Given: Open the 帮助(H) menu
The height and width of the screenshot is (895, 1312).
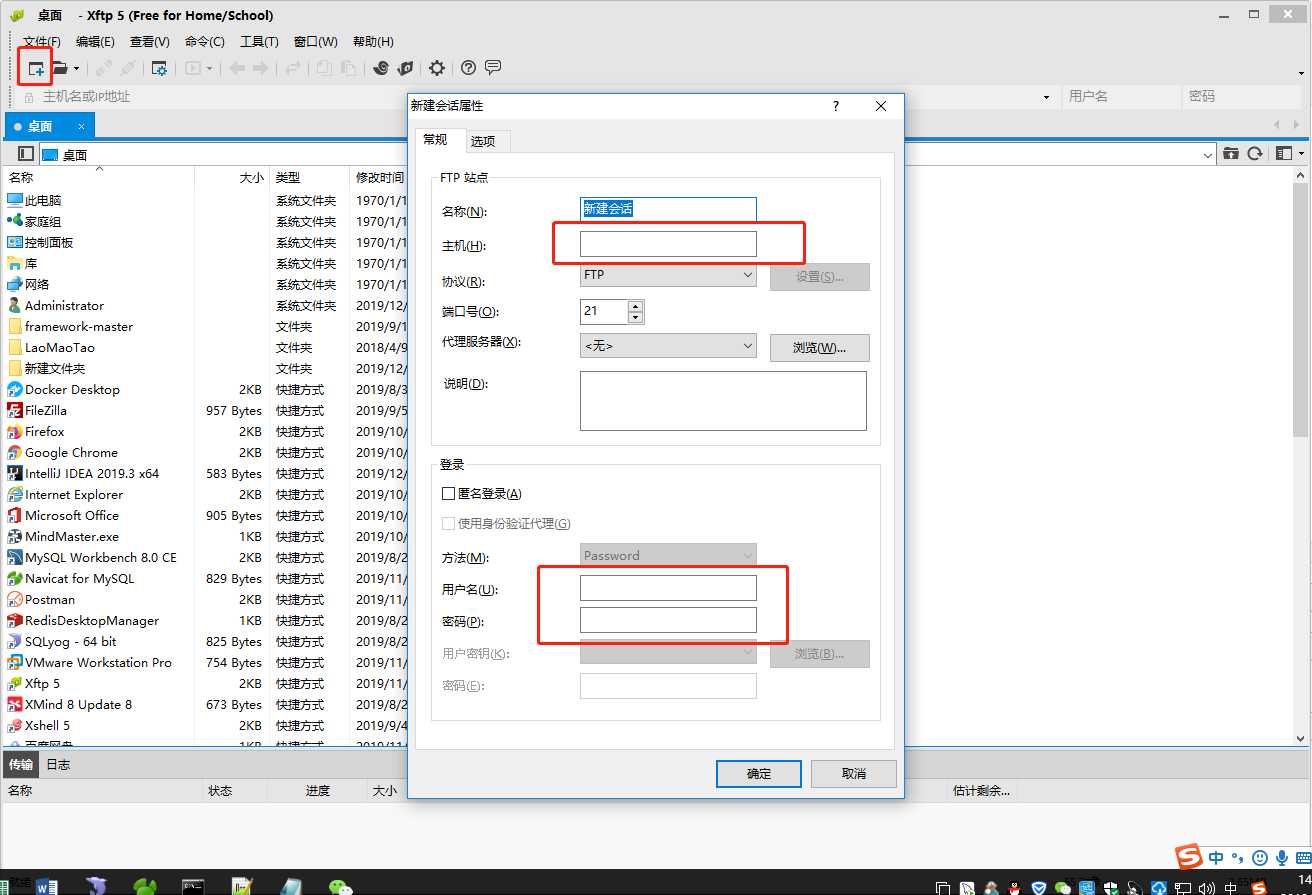Looking at the screenshot, I should [373, 42].
